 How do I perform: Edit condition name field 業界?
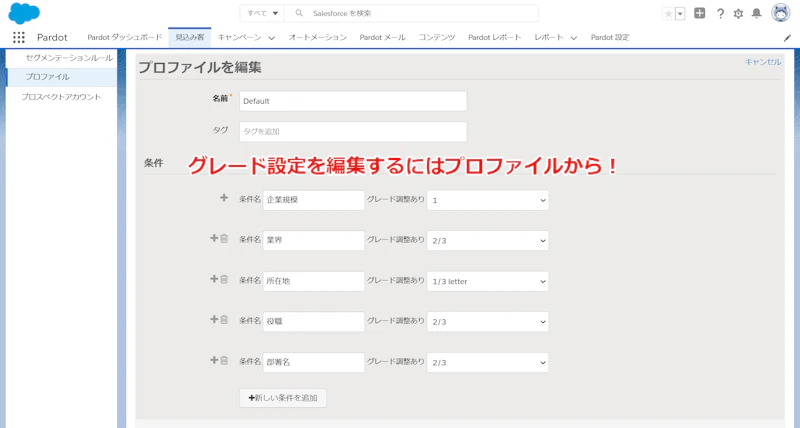[x=314, y=241]
